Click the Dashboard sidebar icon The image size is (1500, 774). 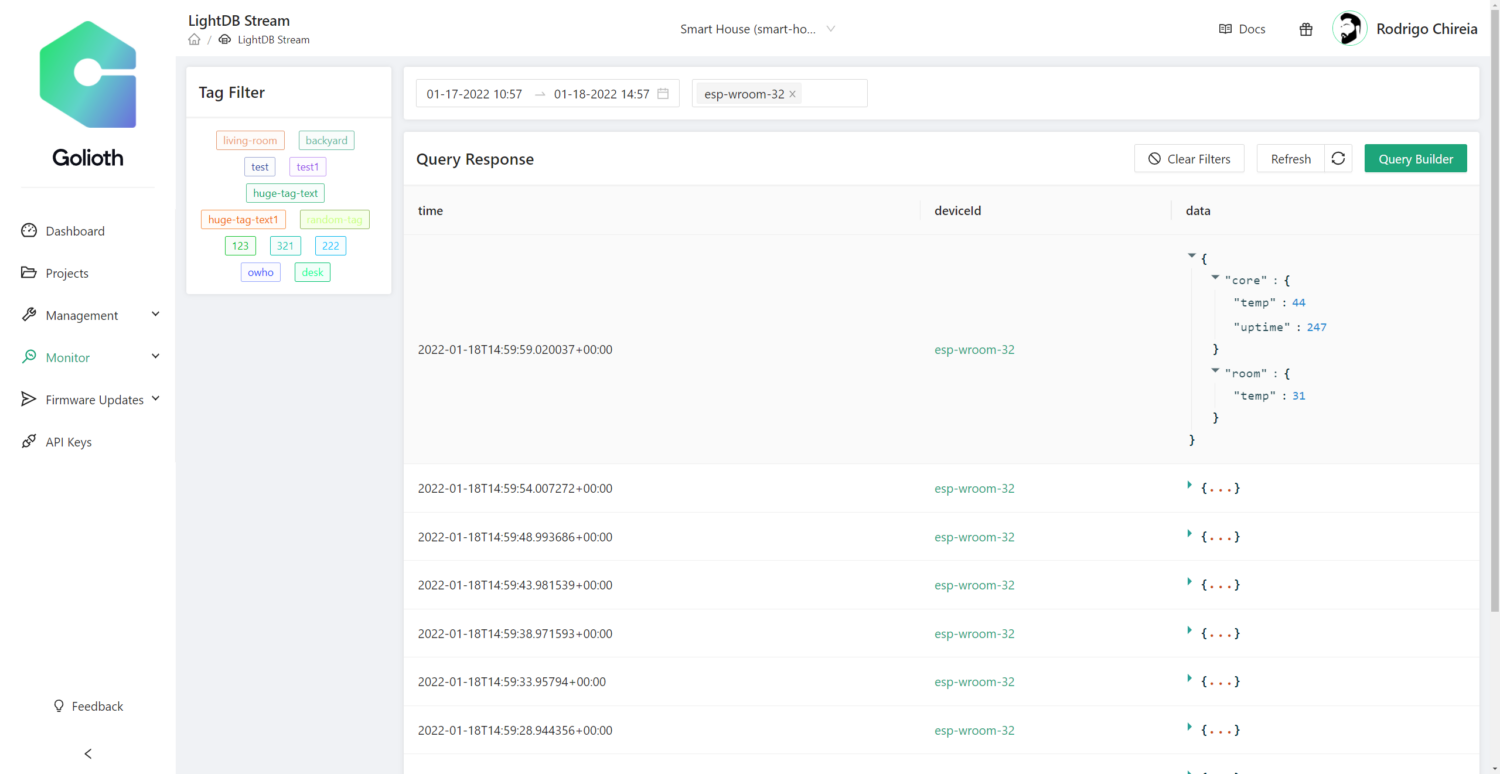[29, 230]
